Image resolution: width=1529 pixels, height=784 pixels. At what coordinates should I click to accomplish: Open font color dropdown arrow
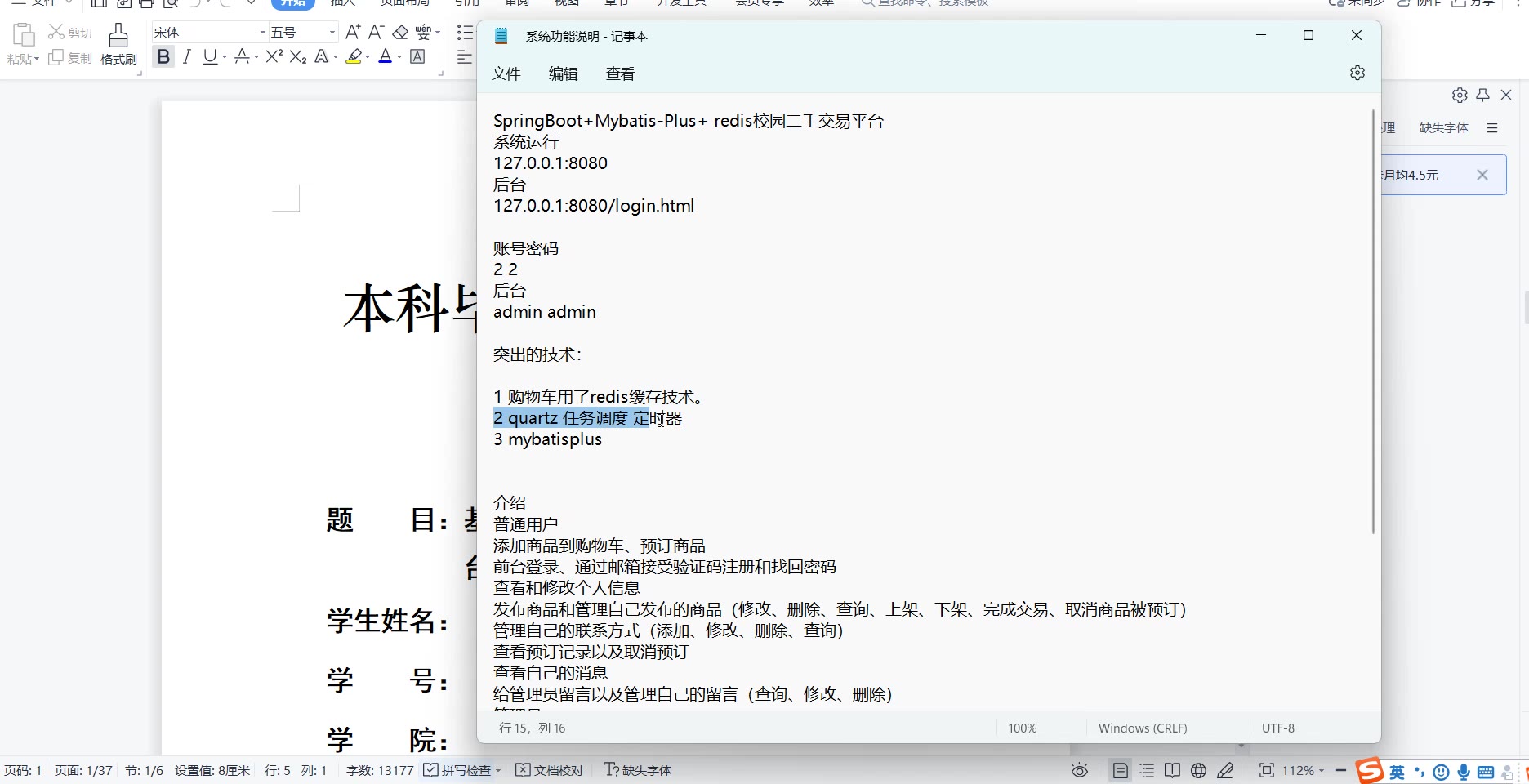point(399,57)
